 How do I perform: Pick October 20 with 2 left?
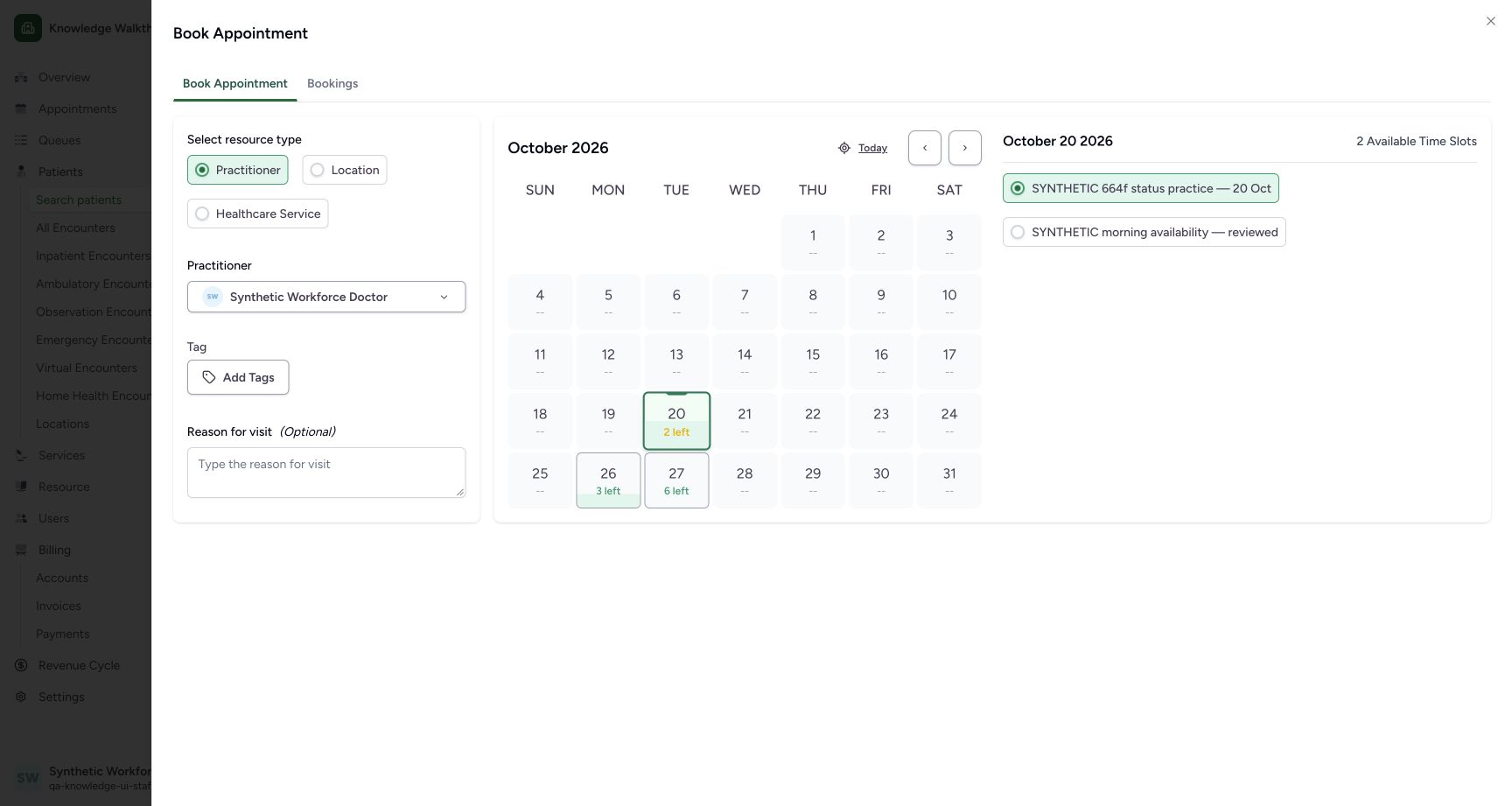click(x=676, y=421)
